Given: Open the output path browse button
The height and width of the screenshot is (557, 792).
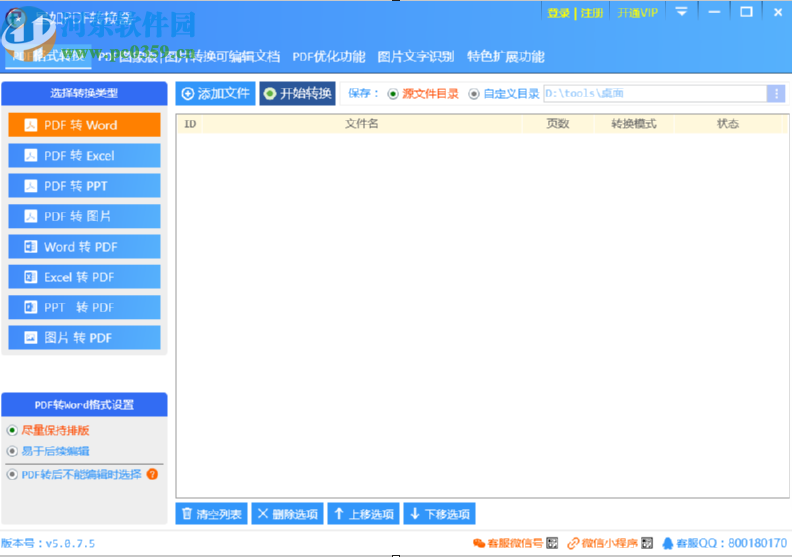Looking at the screenshot, I should pos(775,93).
